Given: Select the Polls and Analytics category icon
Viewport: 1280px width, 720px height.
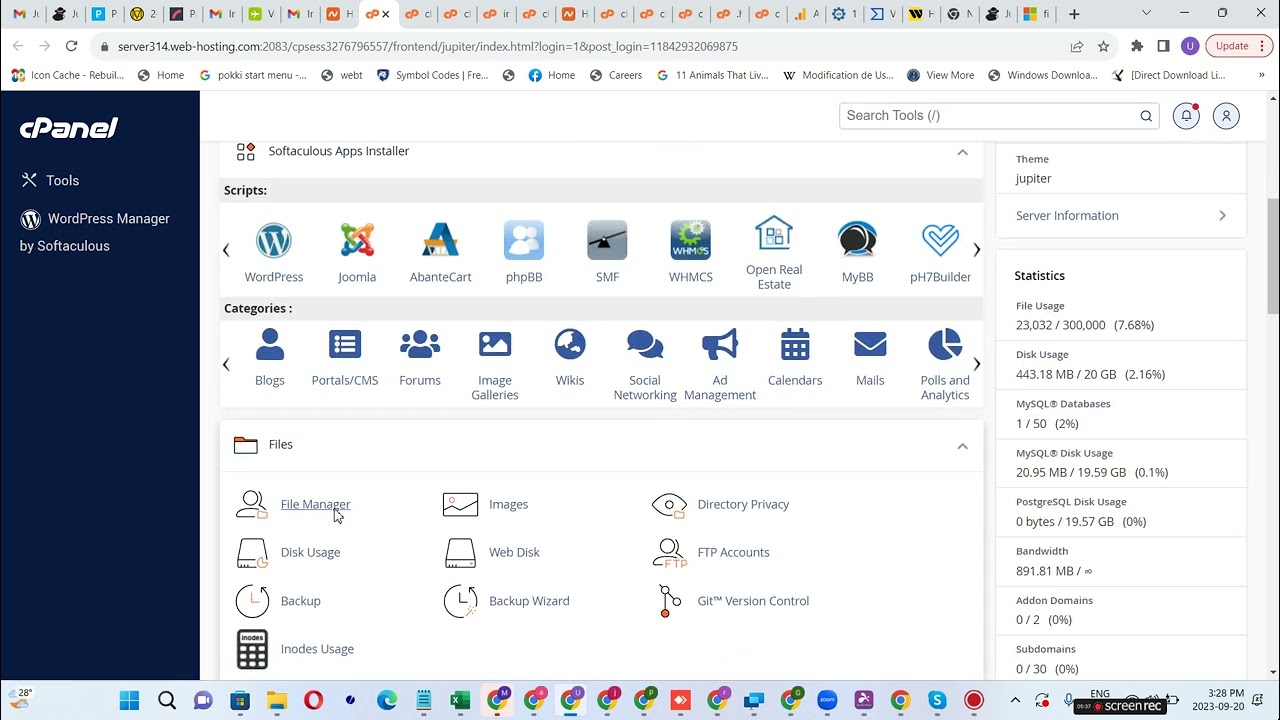Looking at the screenshot, I should click(945, 344).
